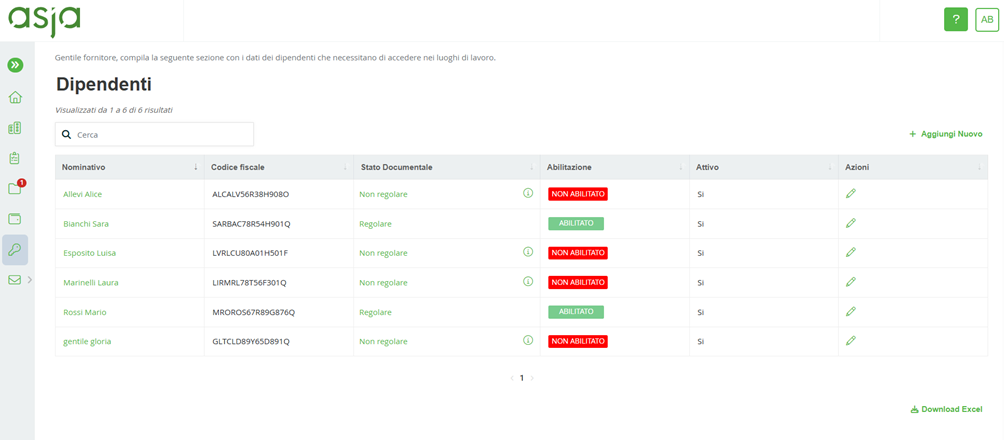Open the green help question mark button
The image size is (1004, 440).
(956, 19)
